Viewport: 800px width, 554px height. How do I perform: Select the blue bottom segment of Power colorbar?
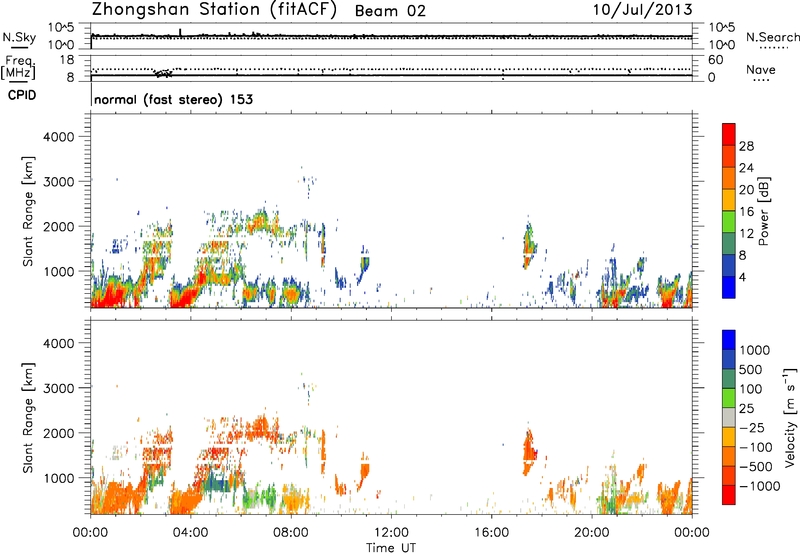[x=729, y=287]
